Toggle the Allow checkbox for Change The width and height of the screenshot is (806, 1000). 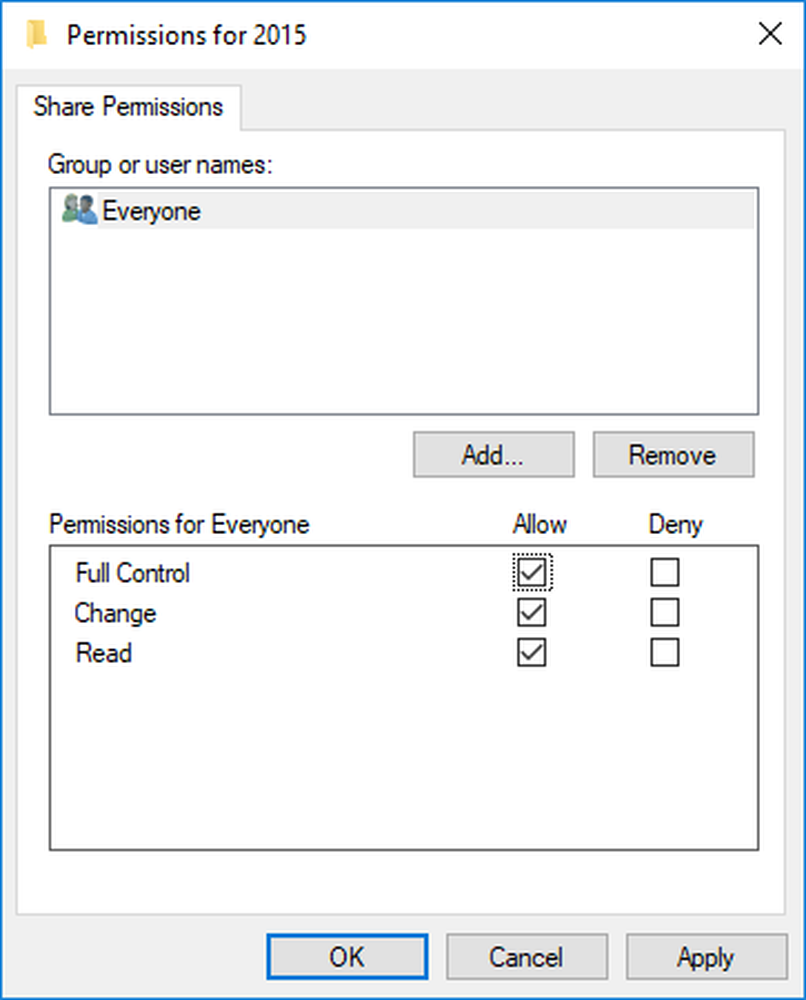[532, 613]
